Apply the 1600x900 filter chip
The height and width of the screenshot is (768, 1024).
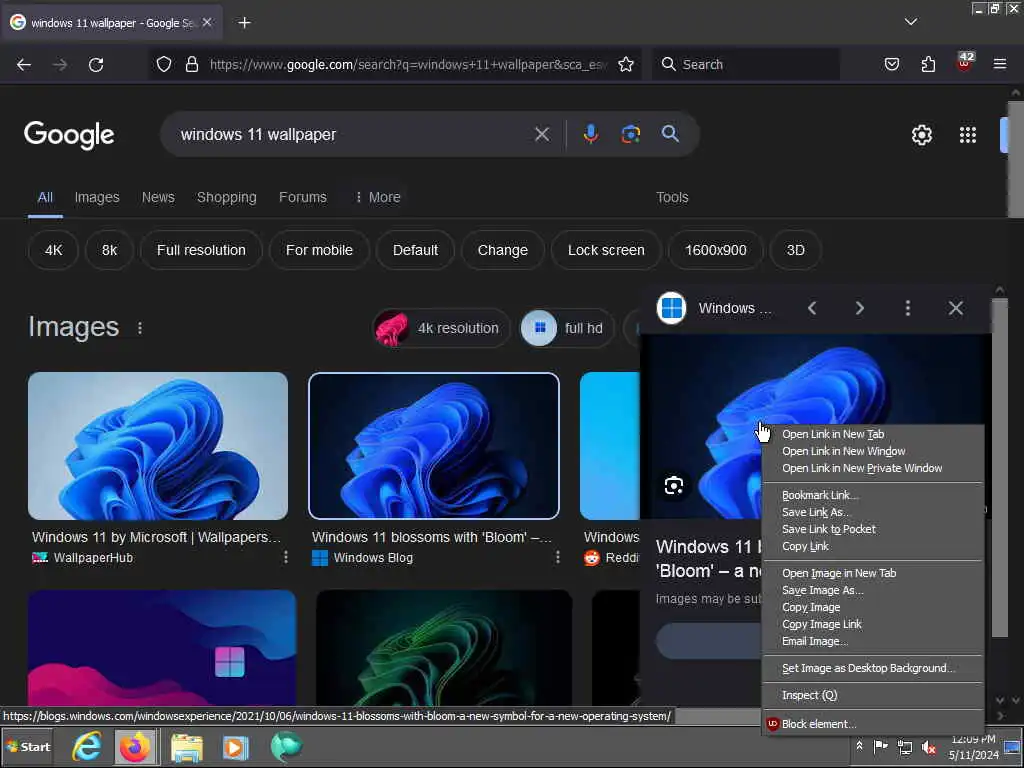coord(715,250)
